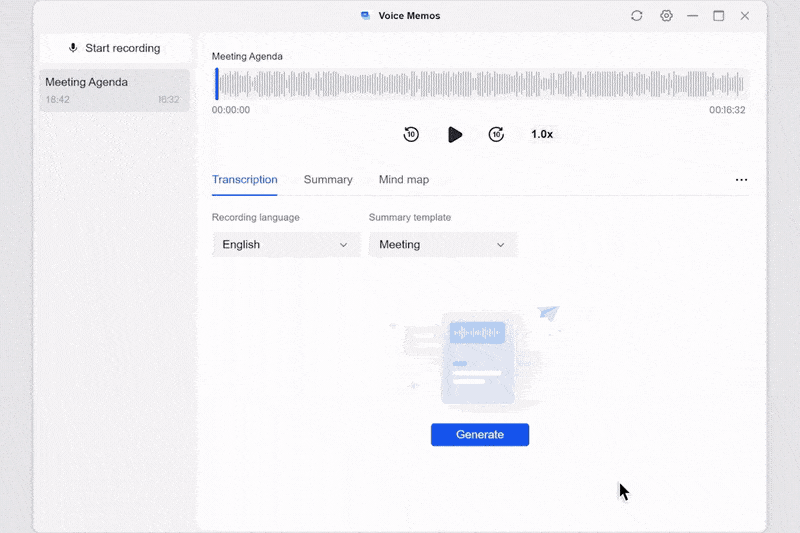
Task: Open the Summary template Meeting dropdown
Action: tap(443, 245)
